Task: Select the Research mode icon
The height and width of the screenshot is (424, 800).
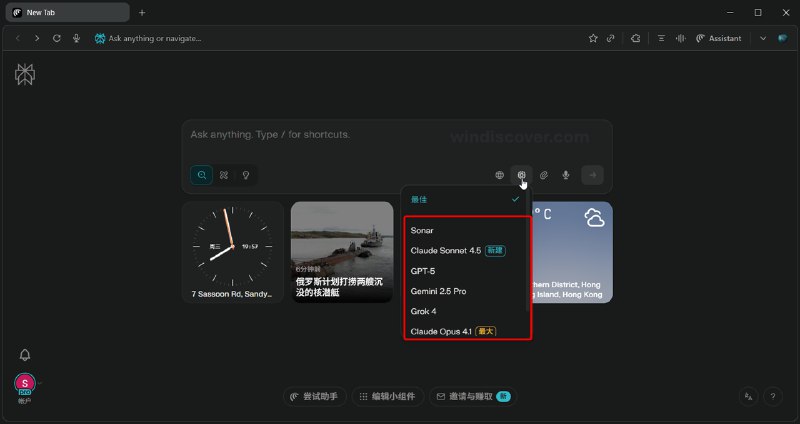Action: (x=223, y=175)
